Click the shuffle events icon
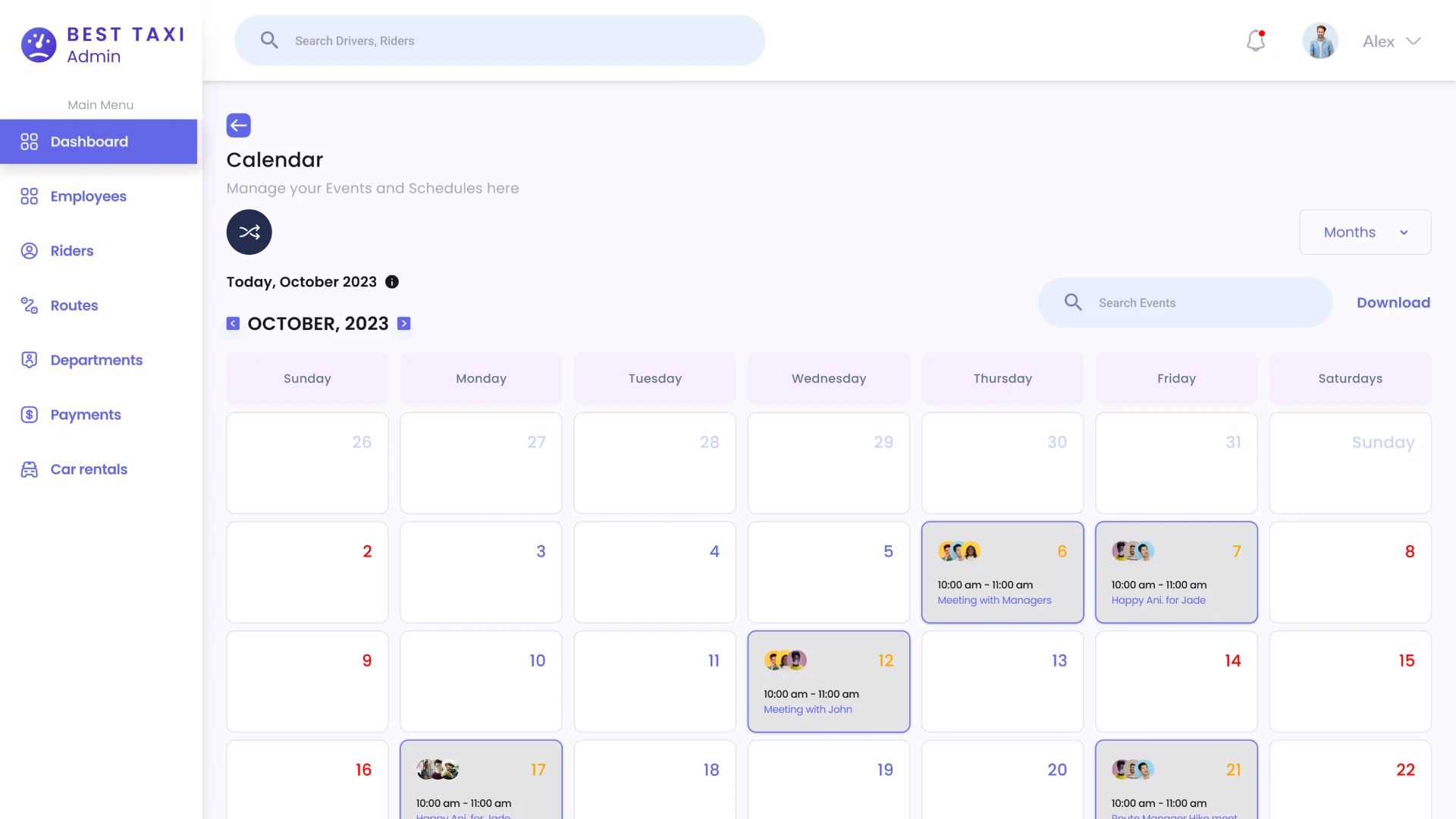 [x=249, y=232]
